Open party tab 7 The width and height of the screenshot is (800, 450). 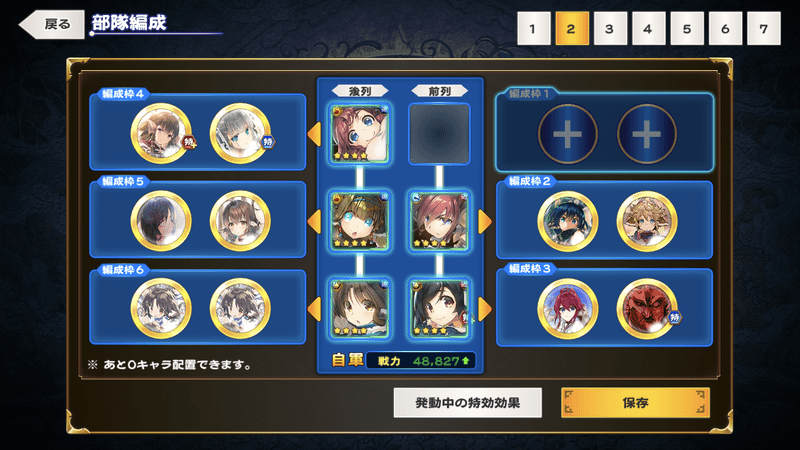[764, 29]
